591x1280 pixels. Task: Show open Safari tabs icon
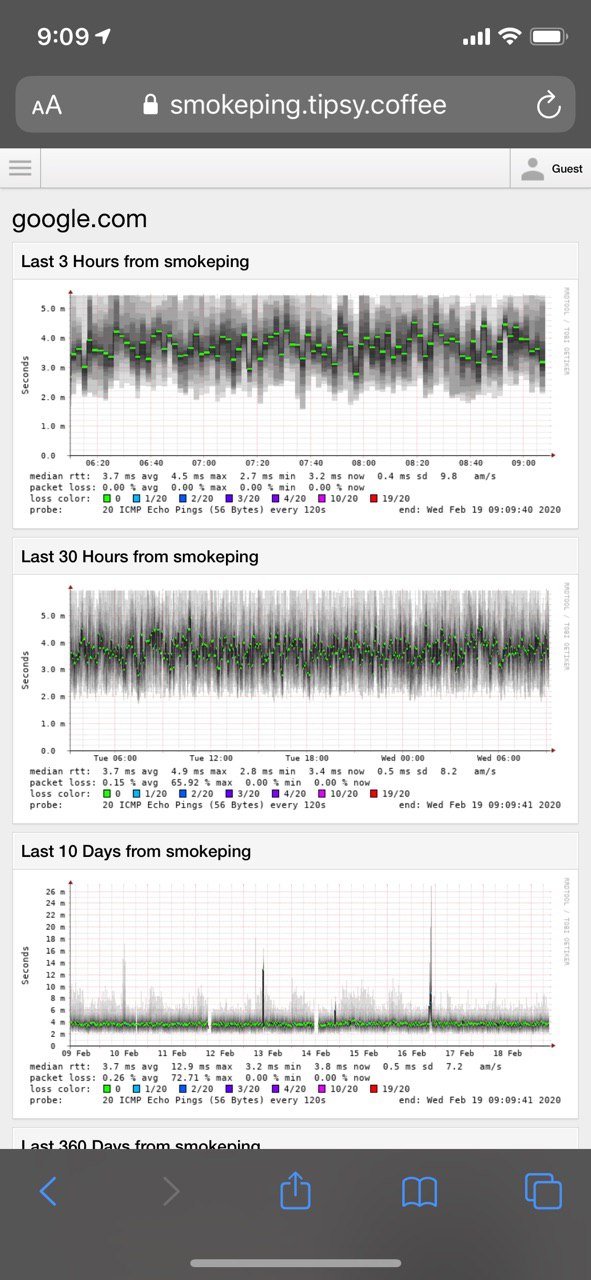(x=543, y=1191)
